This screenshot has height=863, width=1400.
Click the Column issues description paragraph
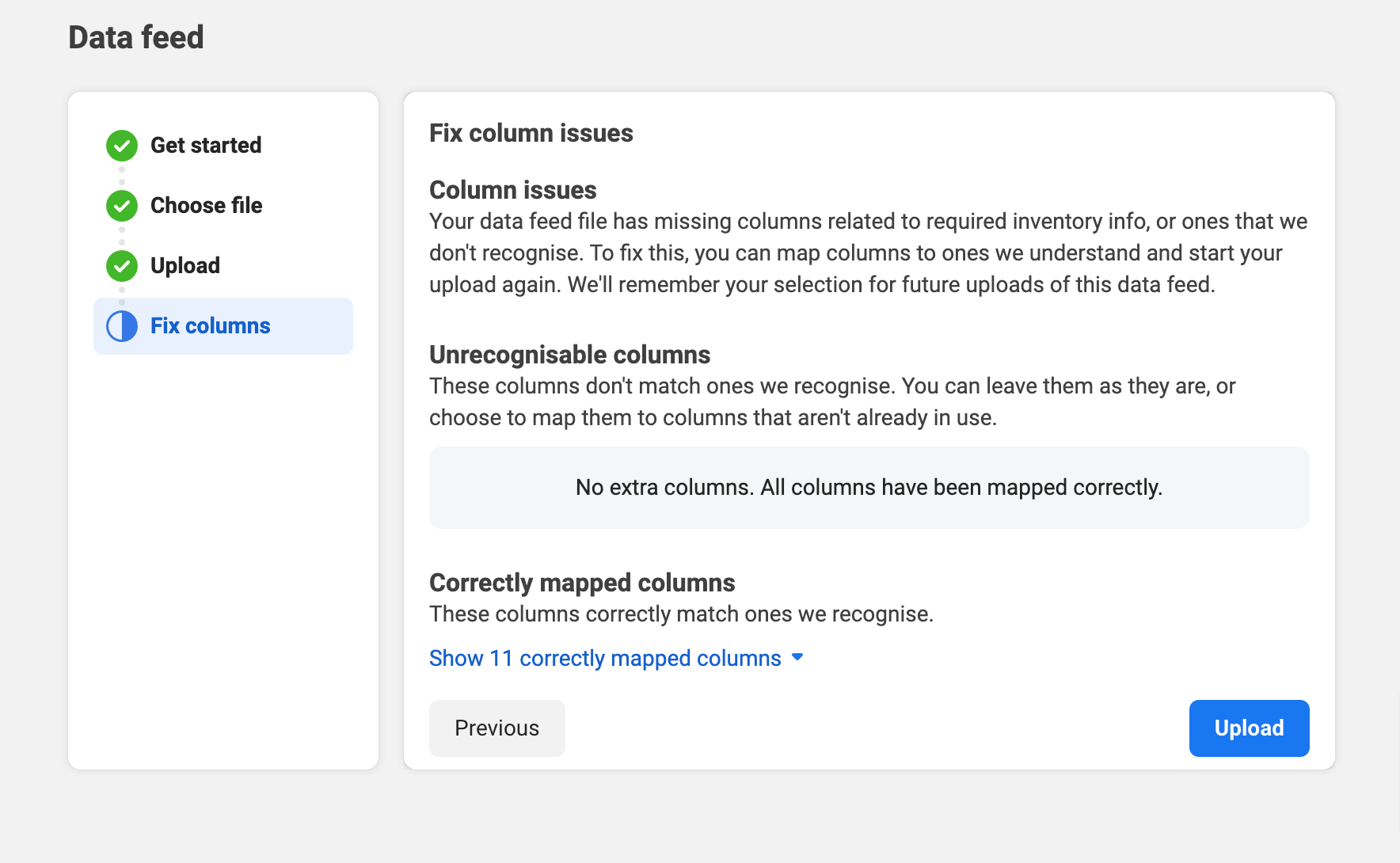click(869, 253)
